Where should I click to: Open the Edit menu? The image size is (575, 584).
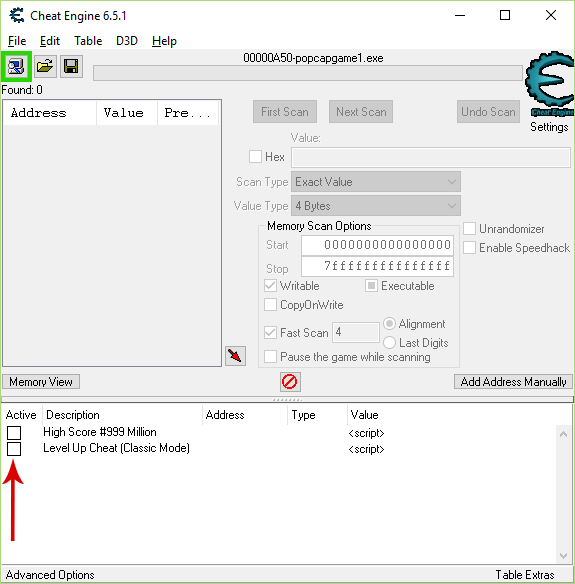click(x=50, y=41)
